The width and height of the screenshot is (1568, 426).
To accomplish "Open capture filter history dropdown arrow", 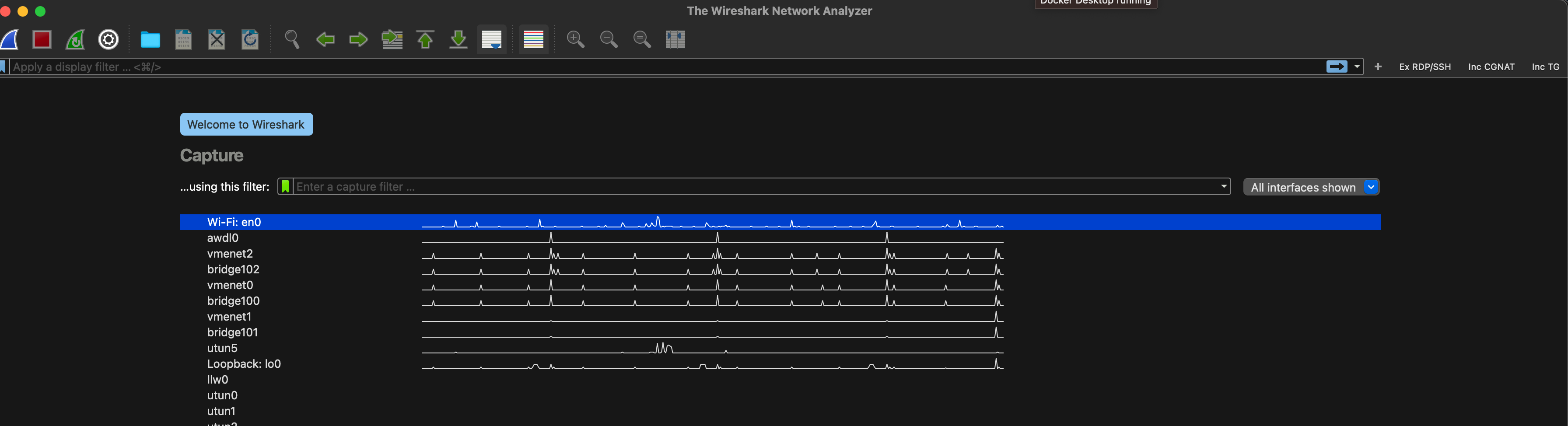I will click(x=1224, y=187).
